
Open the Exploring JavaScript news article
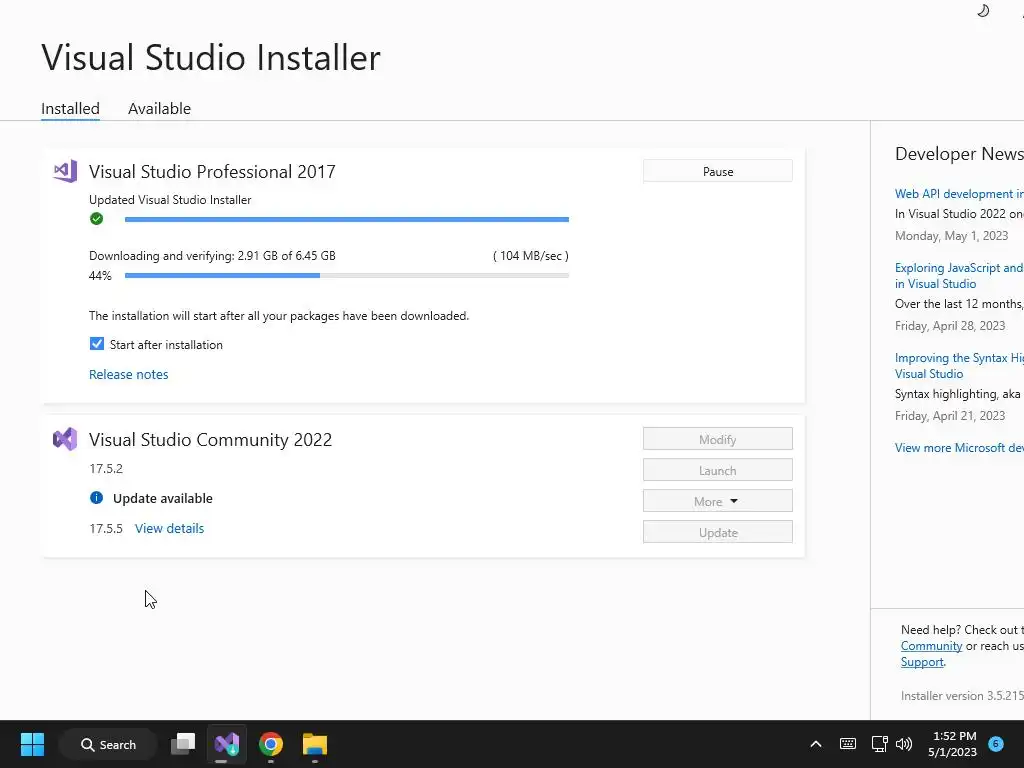tap(959, 276)
